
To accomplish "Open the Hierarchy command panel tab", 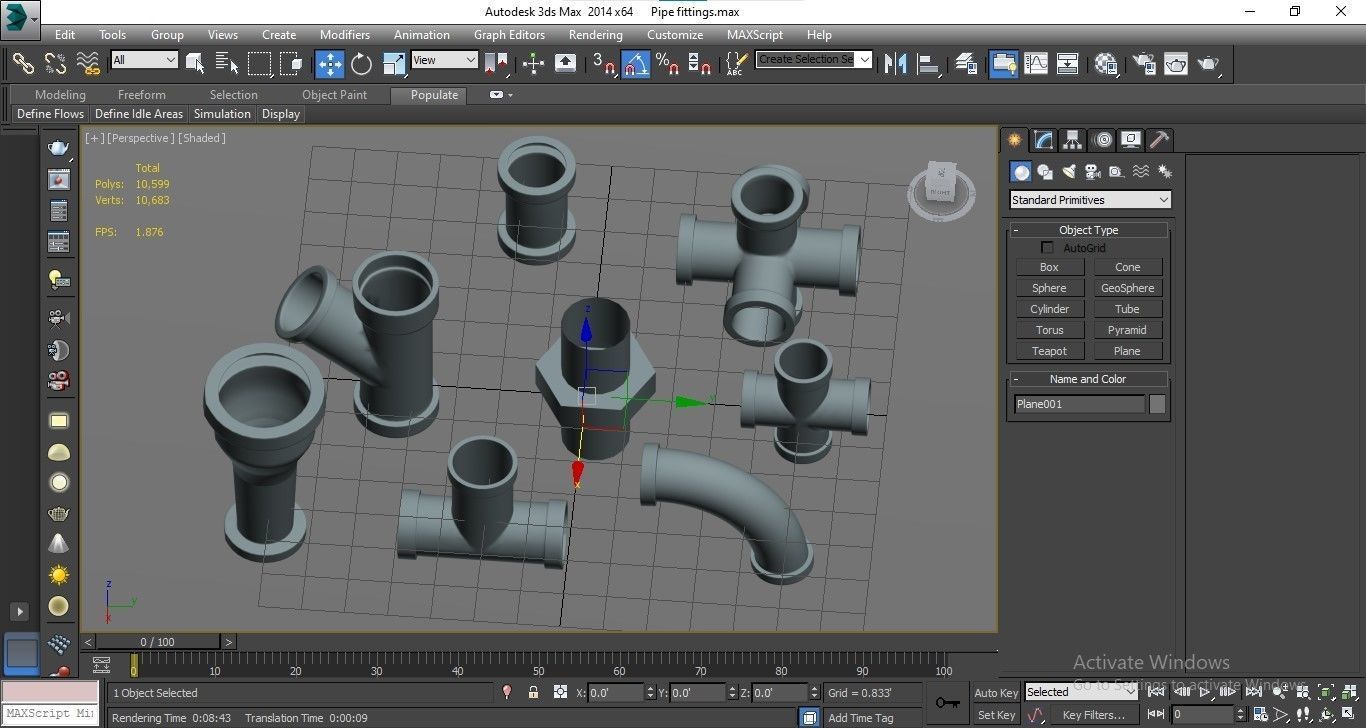I will (1072, 140).
